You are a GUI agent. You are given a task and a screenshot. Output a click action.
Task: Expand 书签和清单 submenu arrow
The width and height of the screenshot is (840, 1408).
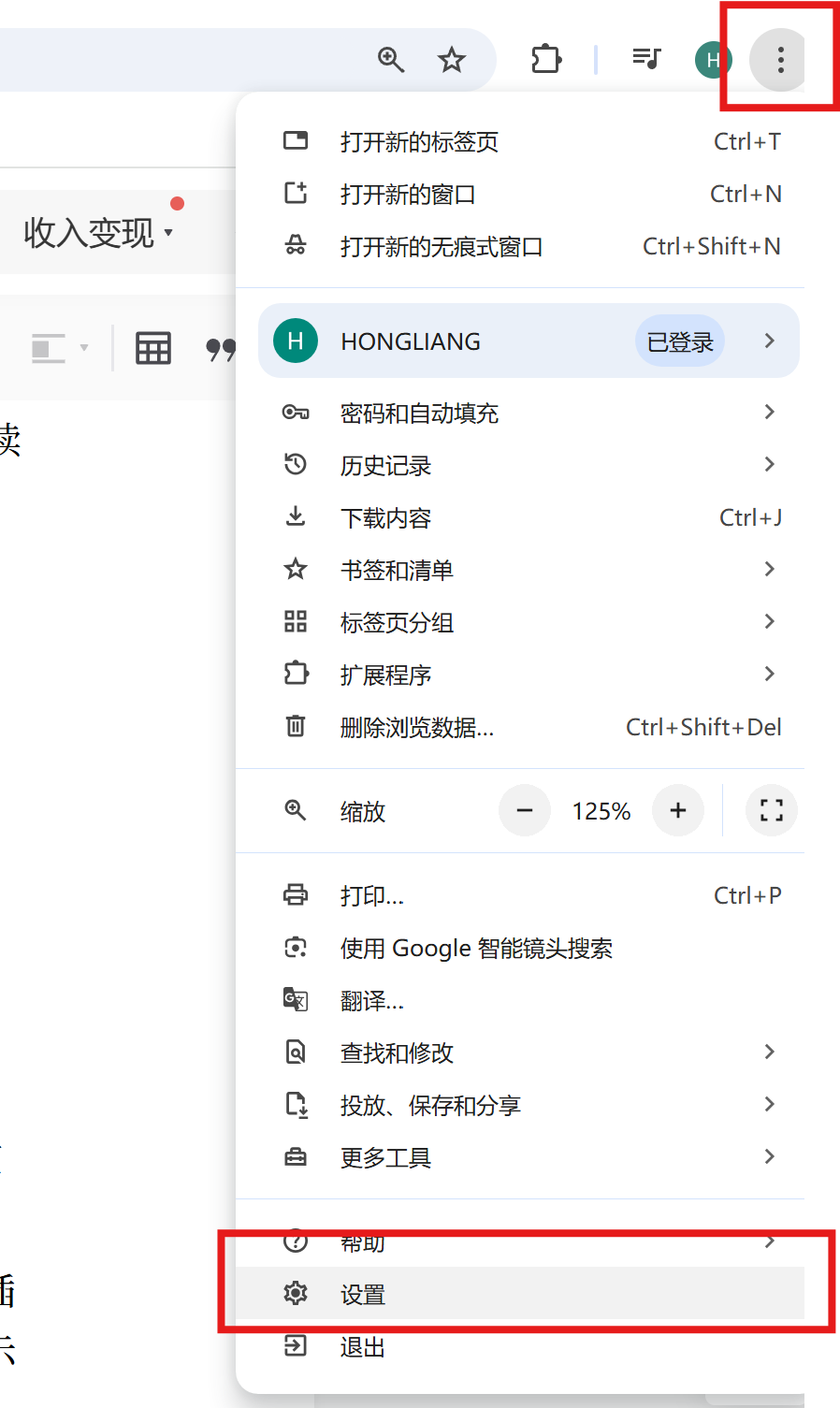(x=769, y=569)
